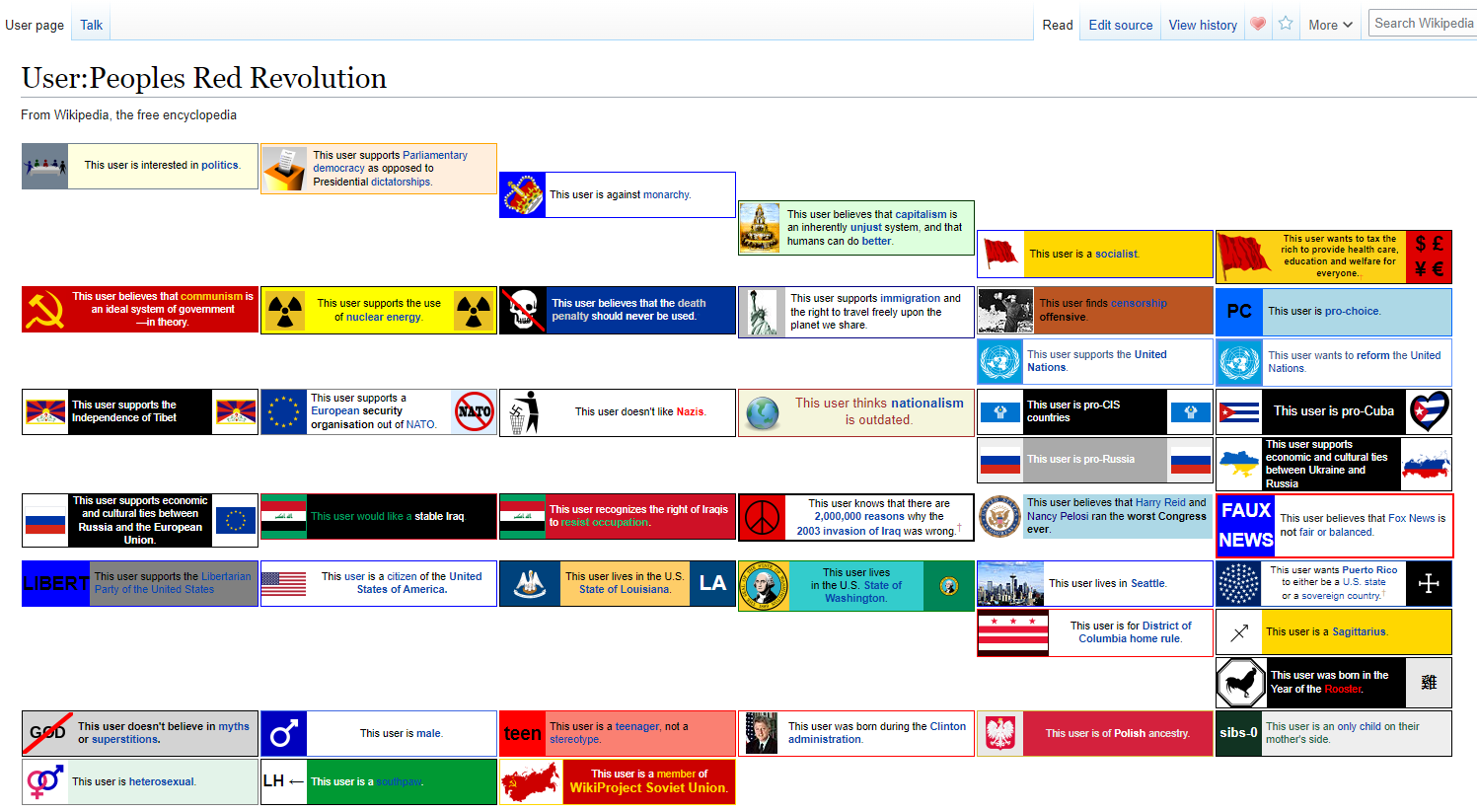Screen dimensions: 1477x812
Task: Click the Sagittarius arrow icon
Action: pyautogui.click(x=1239, y=632)
